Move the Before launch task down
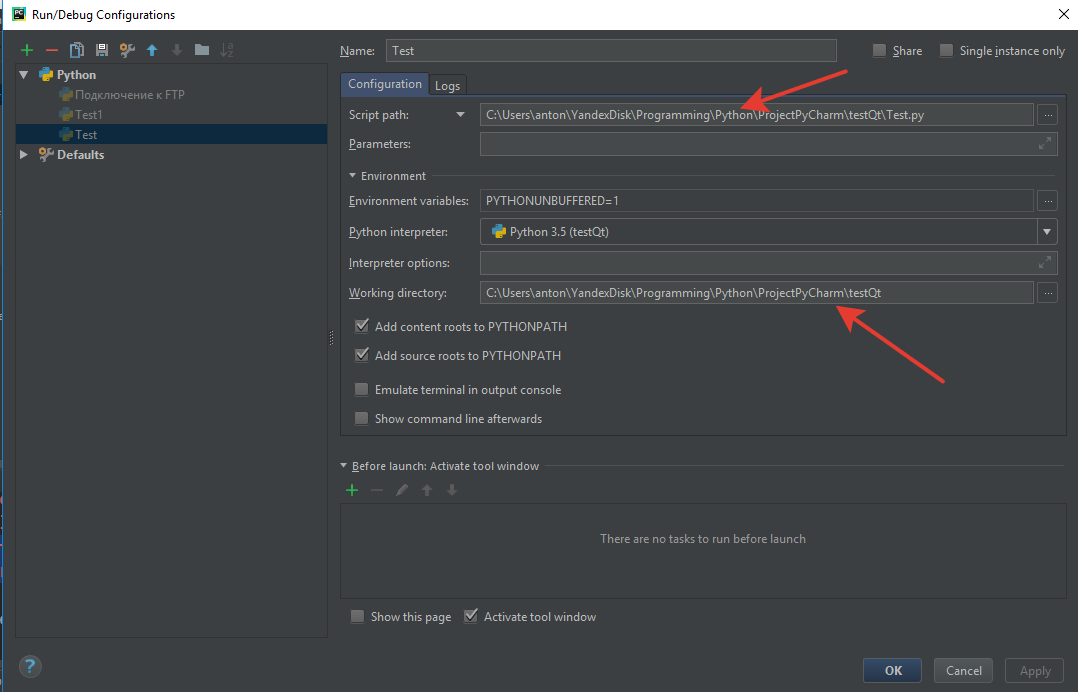The image size is (1078, 692). coord(452,490)
